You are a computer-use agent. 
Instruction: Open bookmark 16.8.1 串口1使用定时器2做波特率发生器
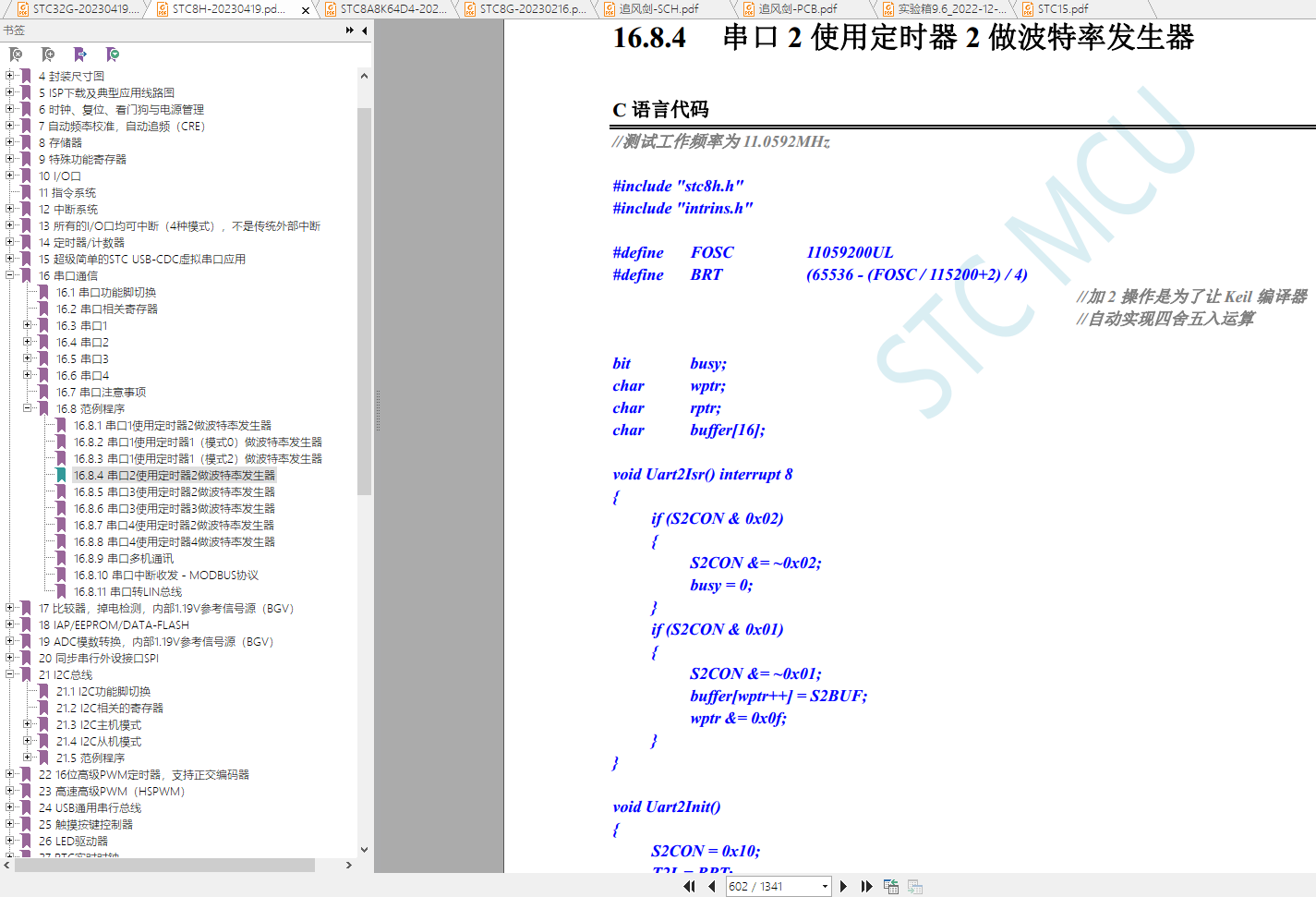pos(173,426)
